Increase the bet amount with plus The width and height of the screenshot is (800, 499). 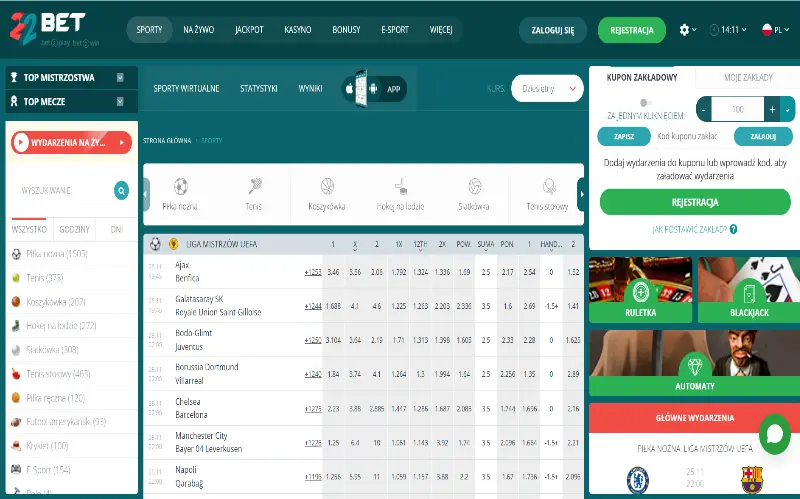[x=772, y=109]
